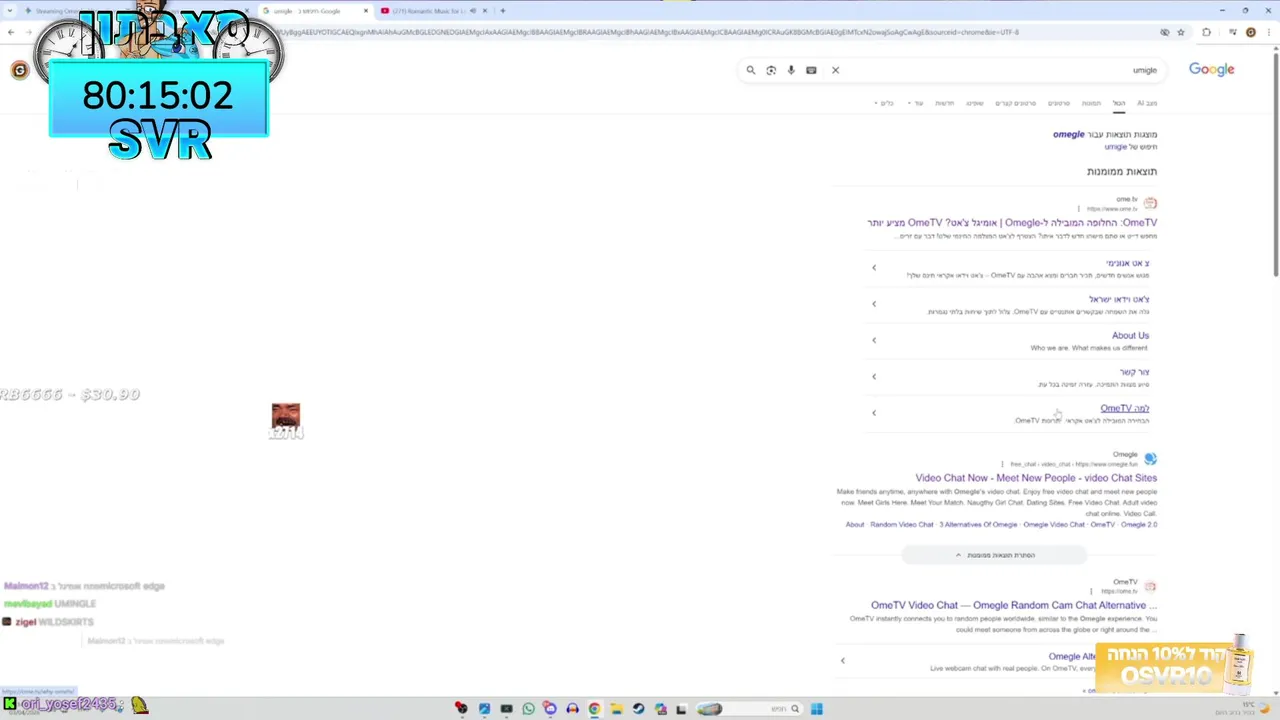
Task: Expand the About Us sitelink chevron
Action: 874,340
